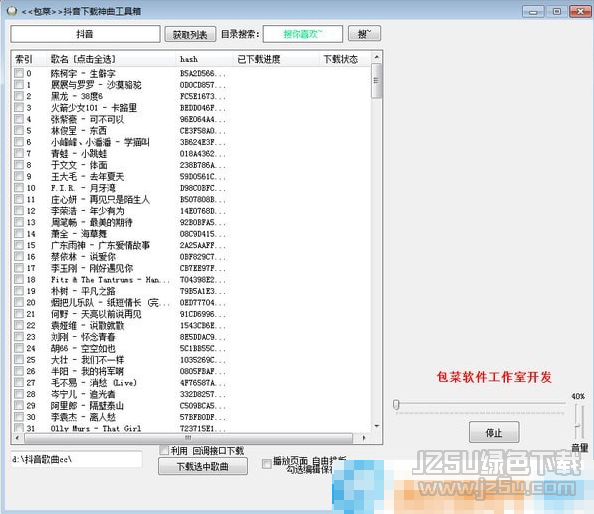Check row 0 陈柯宇 - 生僻字
This screenshot has width=594, height=514.
coord(19,73)
